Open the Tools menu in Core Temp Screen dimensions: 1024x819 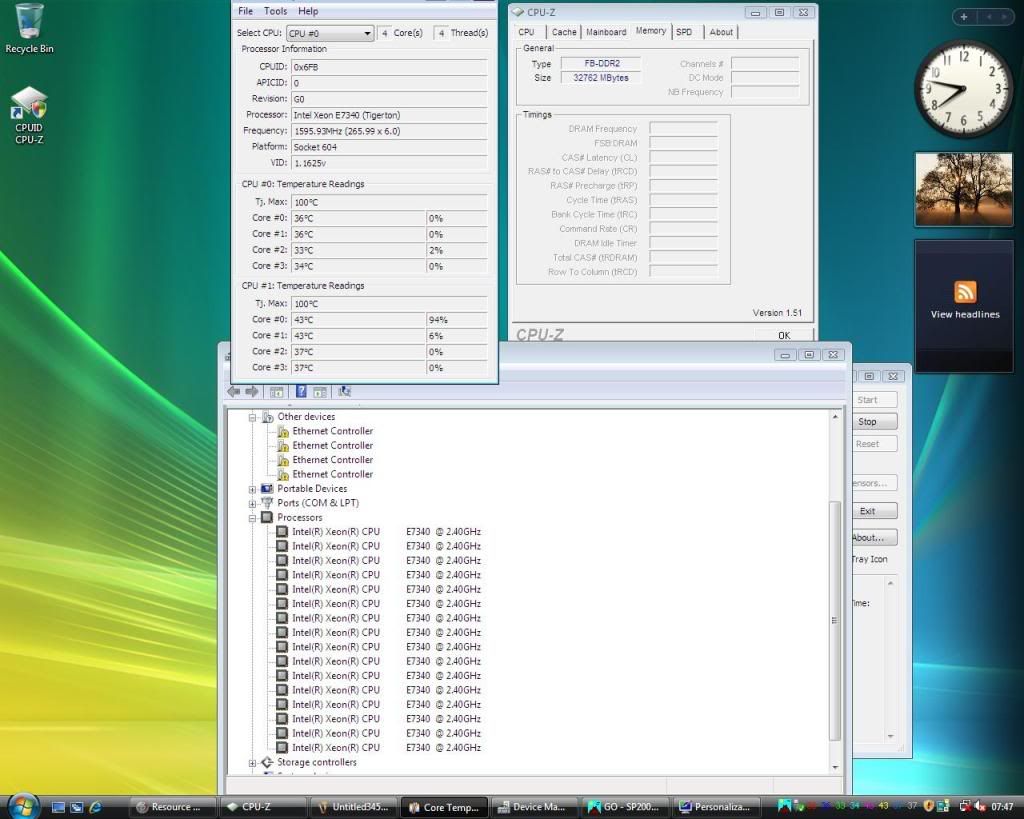276,11
